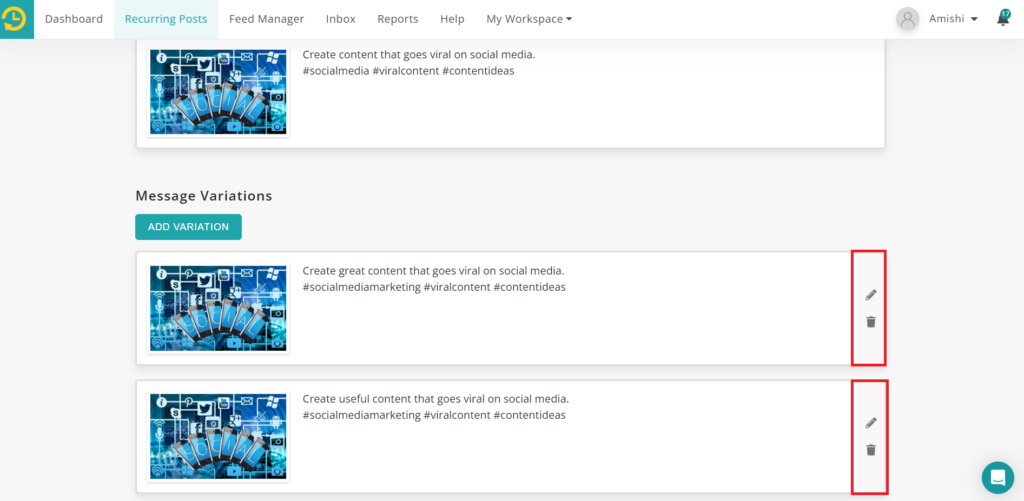Viewport: 1024px width, 501px height.
Task: Click 'Create content that goes viral on social media.' text
Action: click(419, 54)
